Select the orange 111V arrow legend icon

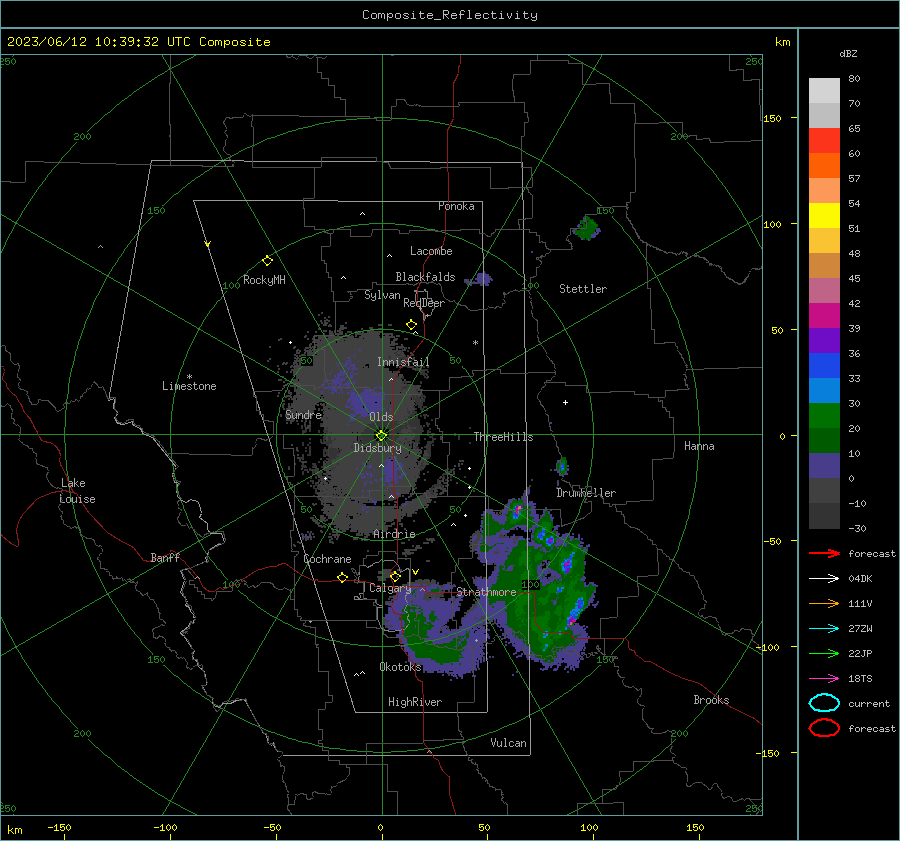click(x=824, y=603)
